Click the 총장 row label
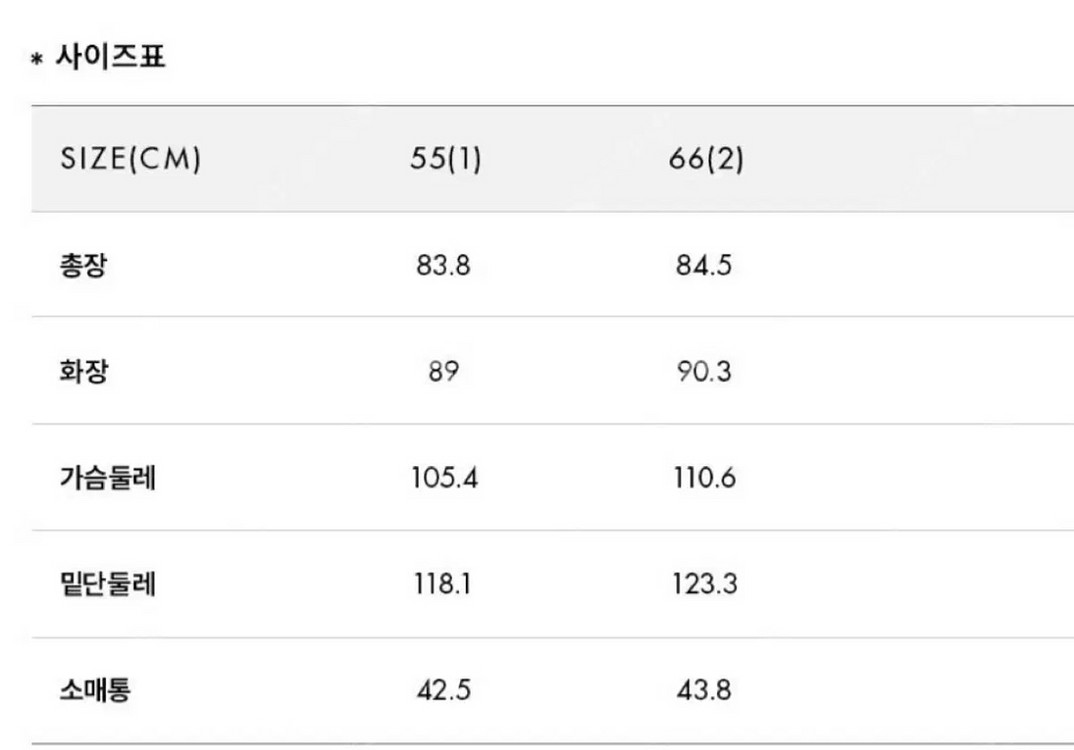 click(82, 266)
